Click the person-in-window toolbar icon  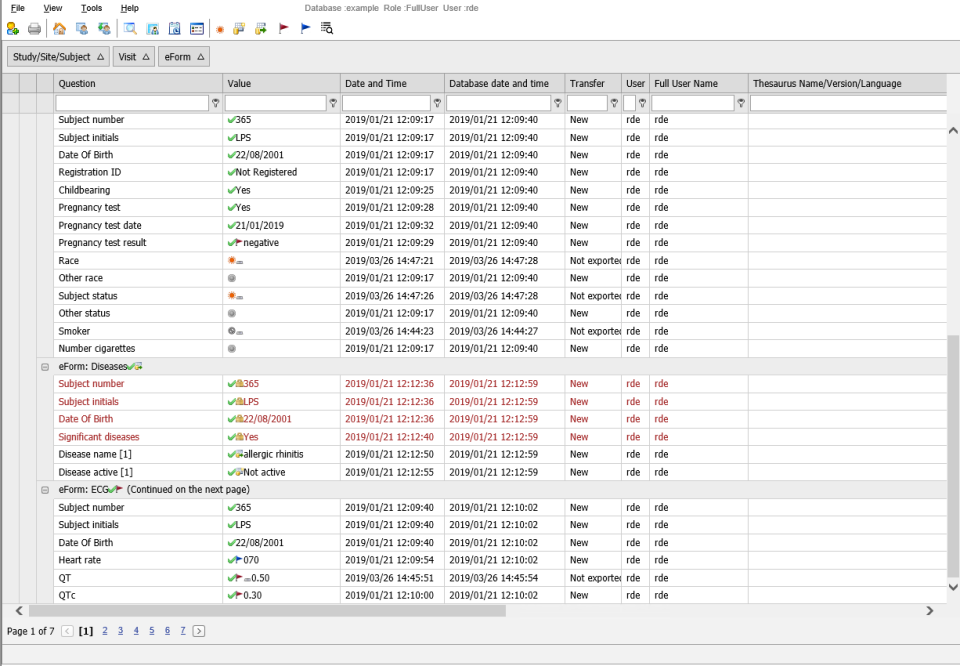coord(152,28)
